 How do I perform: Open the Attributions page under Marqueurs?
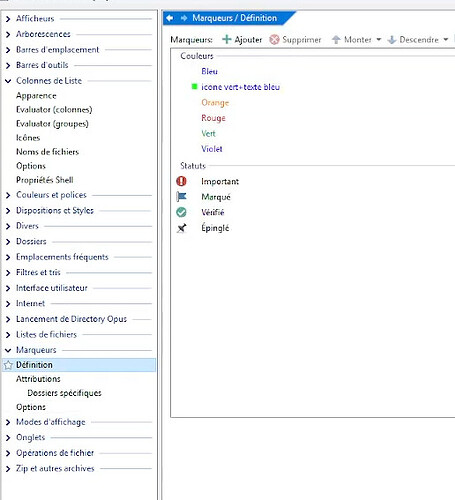[x=38, y=379]
